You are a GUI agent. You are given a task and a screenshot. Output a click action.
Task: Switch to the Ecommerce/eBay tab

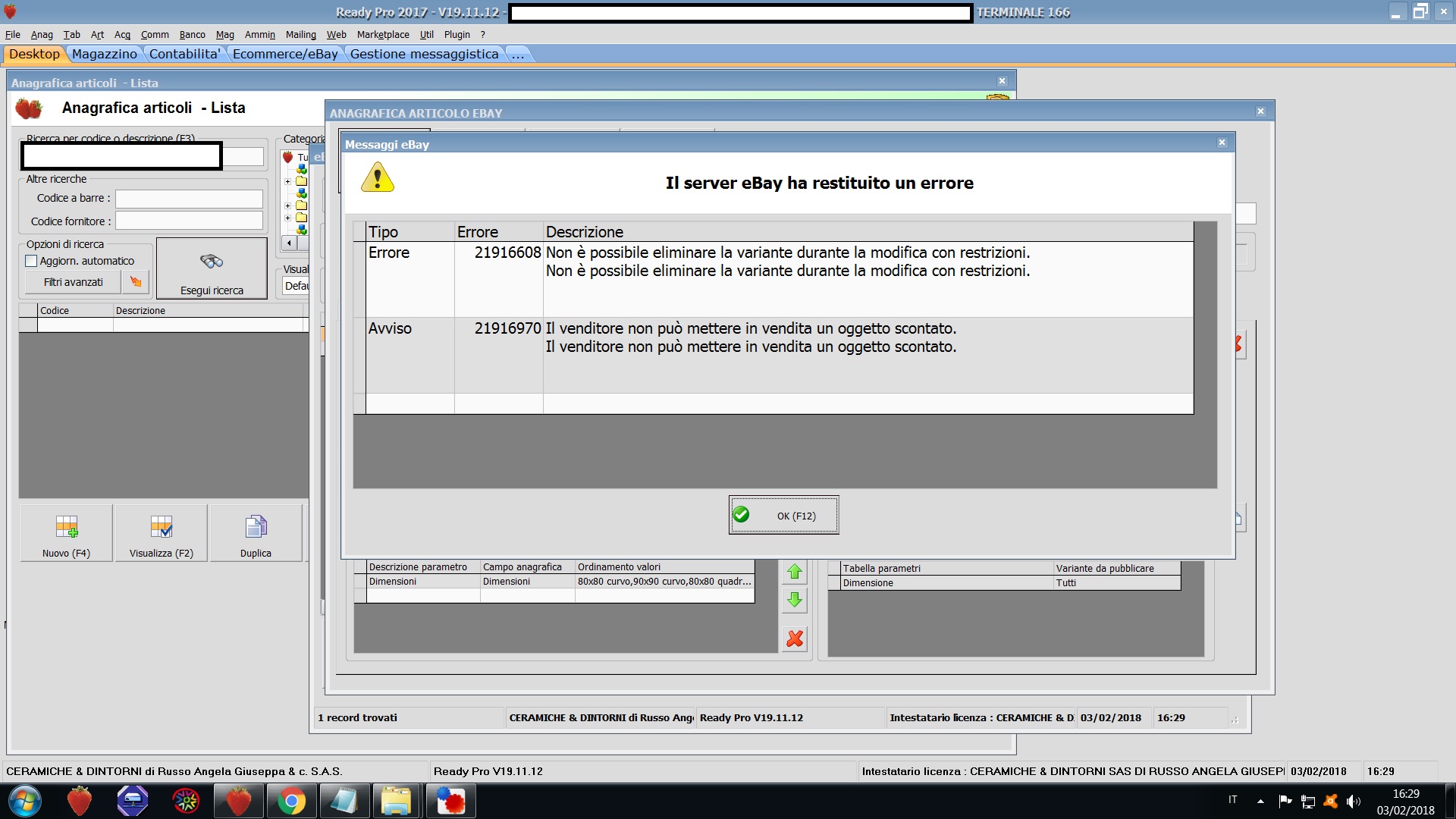pos(285,54)
